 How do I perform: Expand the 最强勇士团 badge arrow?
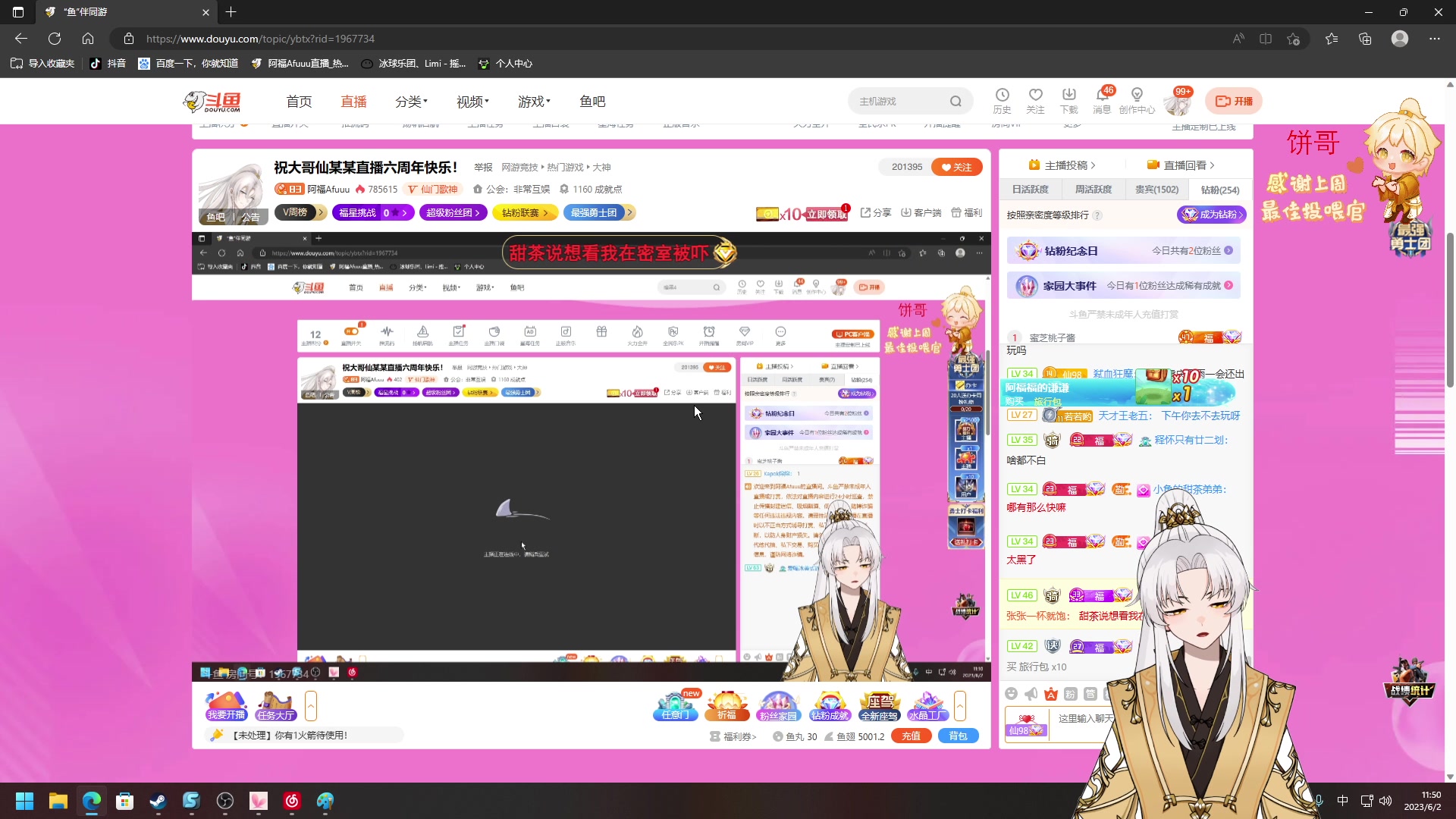(629, 212)
